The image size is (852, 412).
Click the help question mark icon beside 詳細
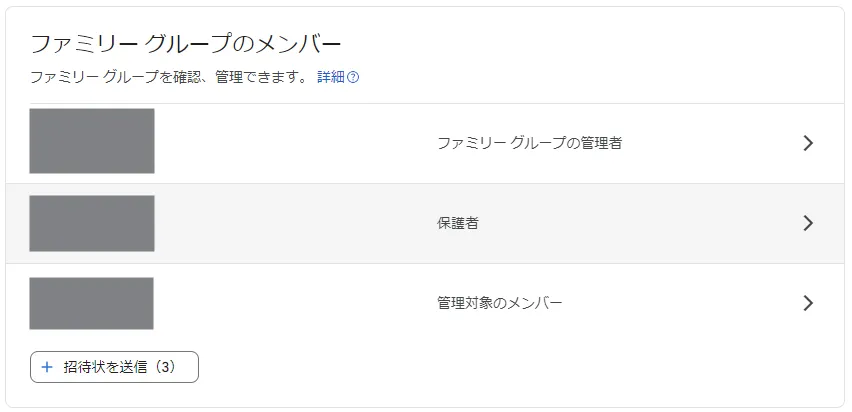pyautogui.click(x=353, y=77)
